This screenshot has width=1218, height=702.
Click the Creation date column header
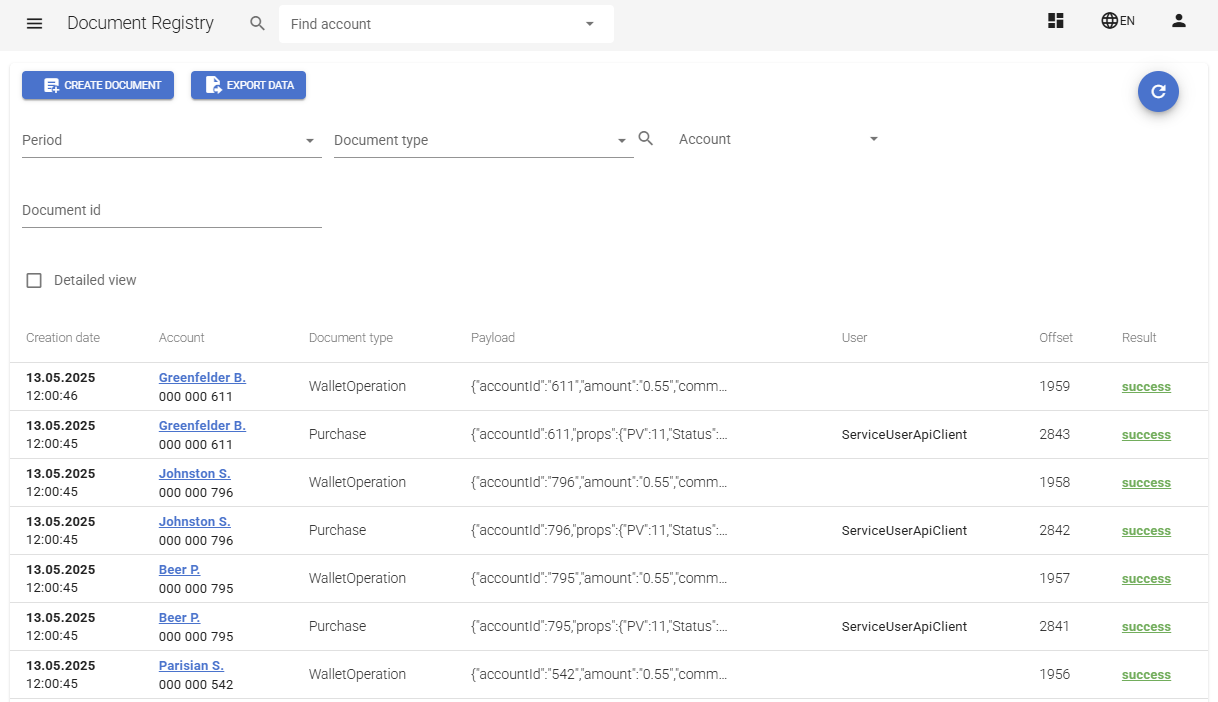63,338
